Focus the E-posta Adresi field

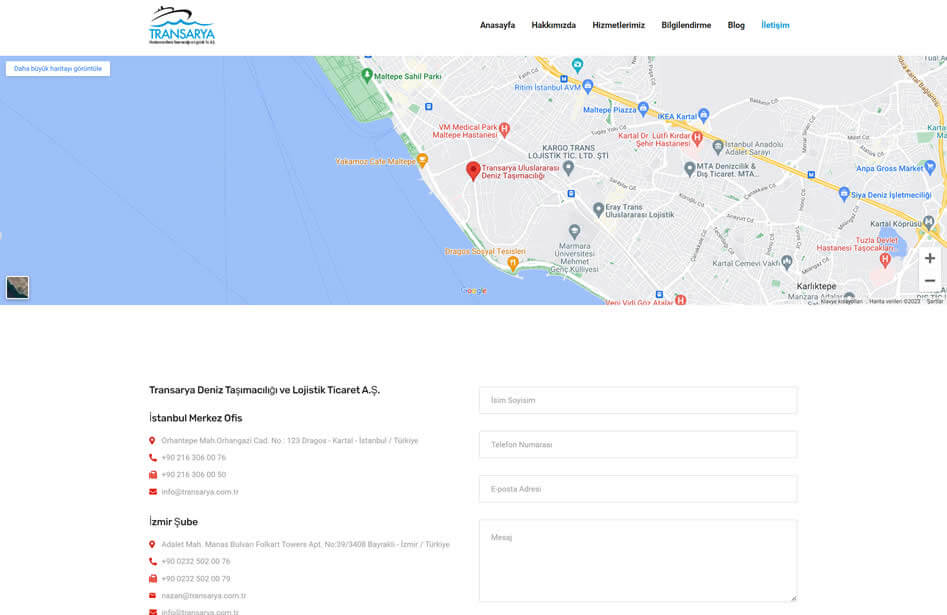coord(638,489)
